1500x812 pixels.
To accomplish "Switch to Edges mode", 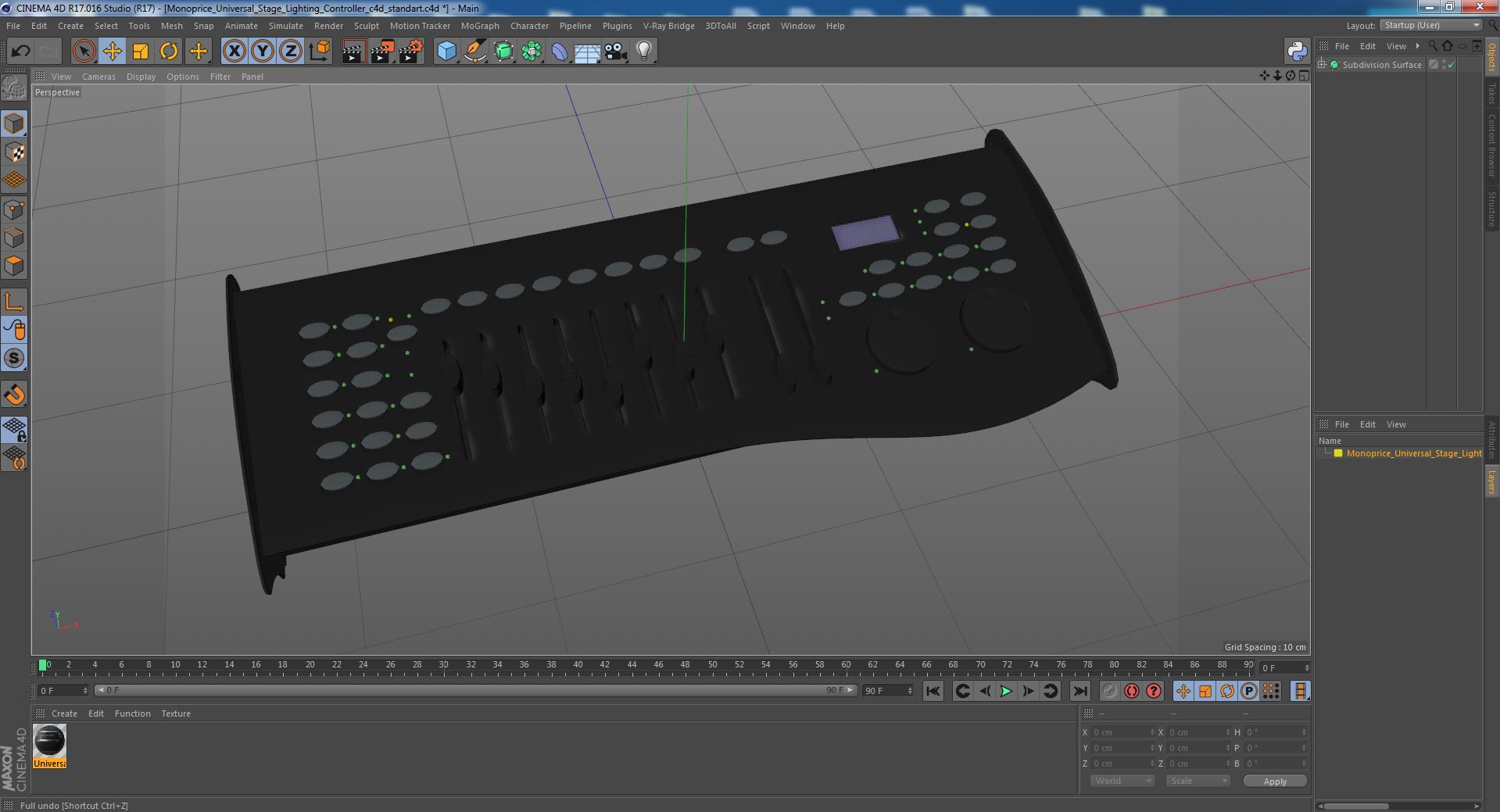I will click(x=14, y=238).
